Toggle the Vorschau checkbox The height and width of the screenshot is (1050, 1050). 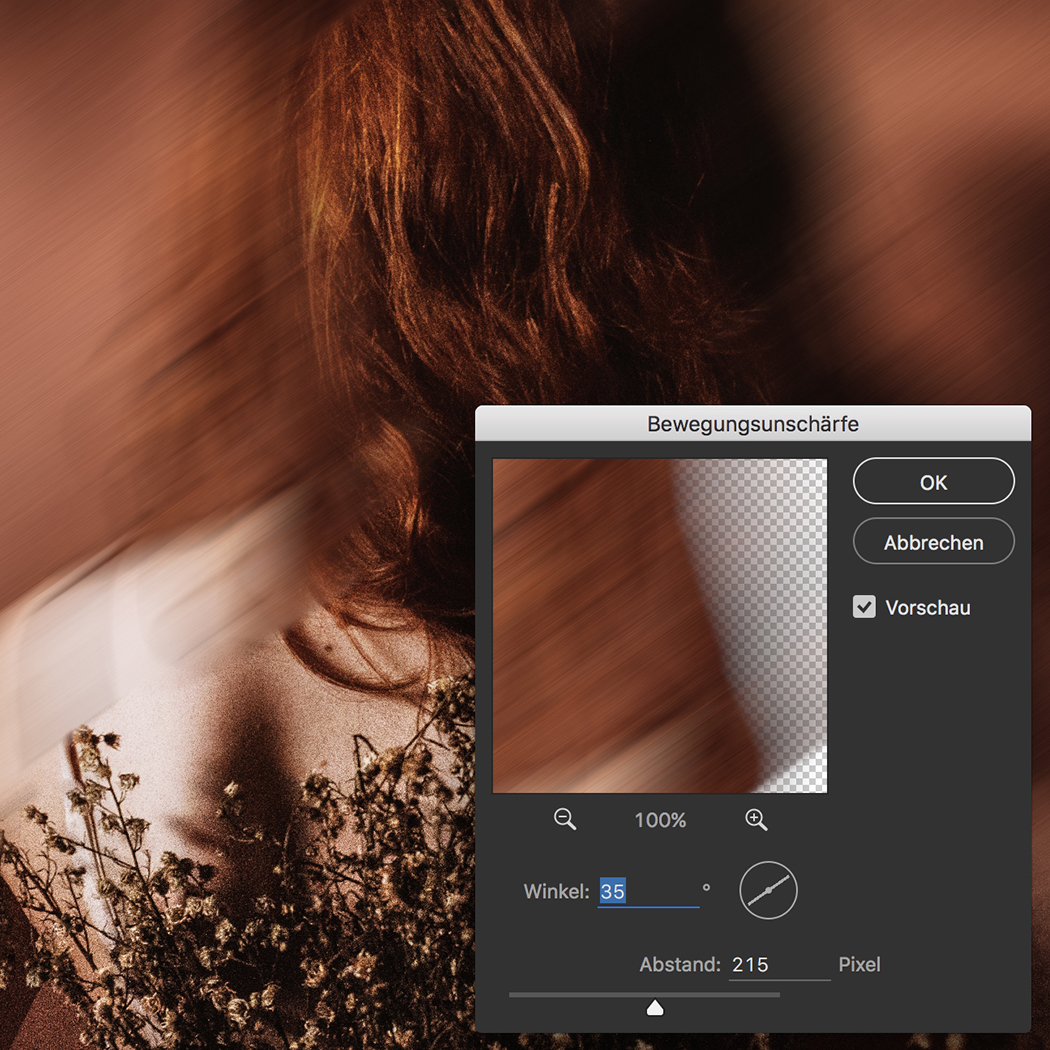point(864,607)
